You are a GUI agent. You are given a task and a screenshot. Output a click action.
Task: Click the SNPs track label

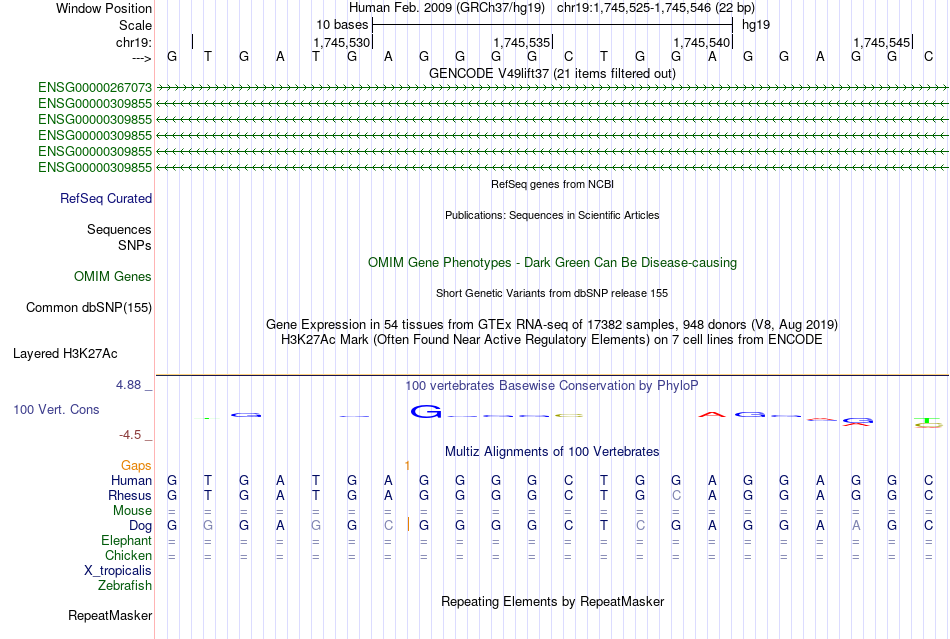pyautogui.click(x=135, y=245)
